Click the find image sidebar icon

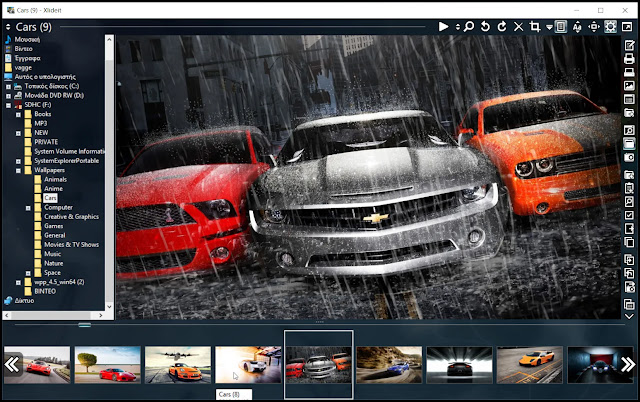pos(629,202)
